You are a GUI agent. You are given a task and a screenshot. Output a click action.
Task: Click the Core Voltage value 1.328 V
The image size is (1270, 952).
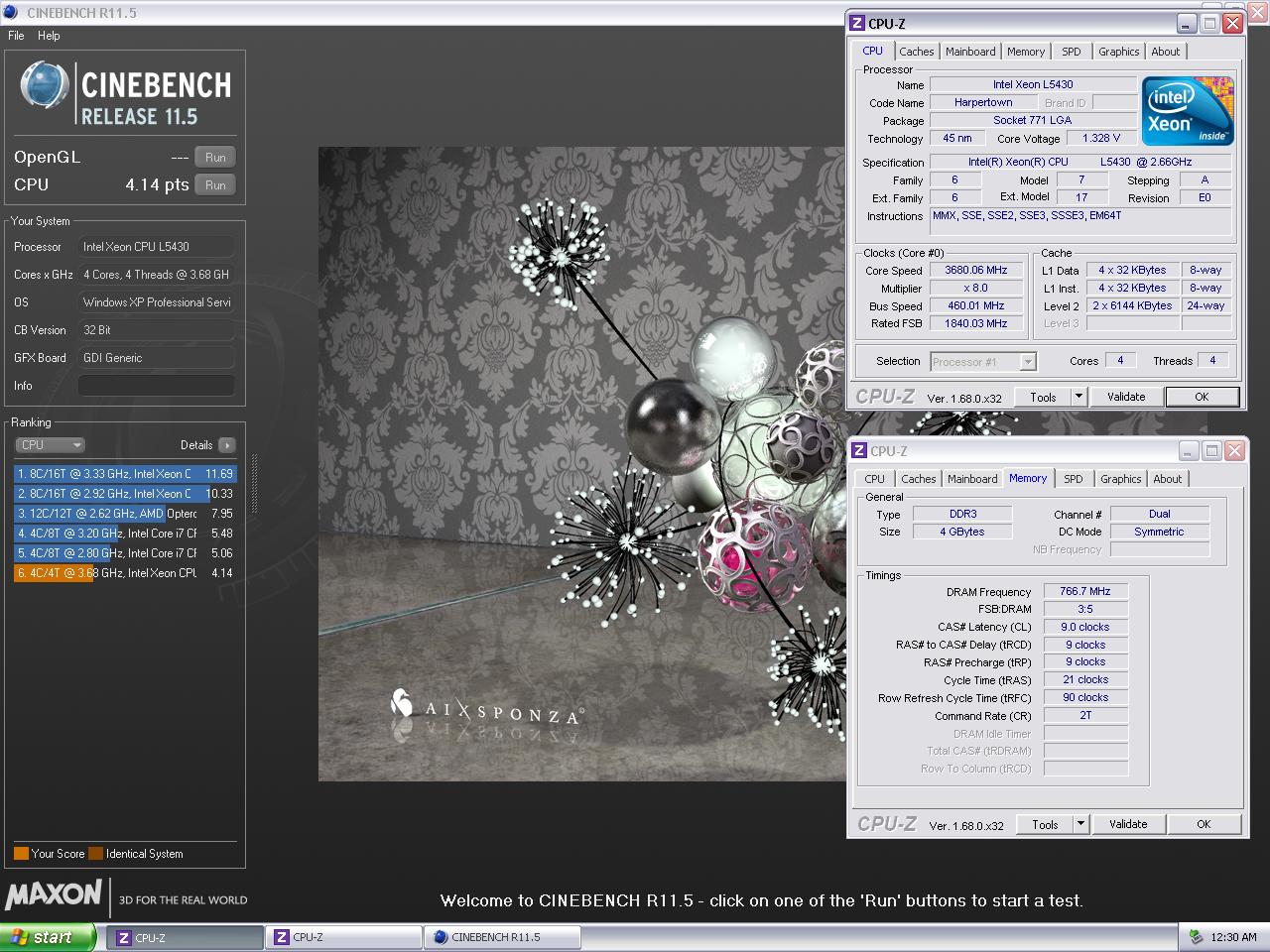[1100, 139]
